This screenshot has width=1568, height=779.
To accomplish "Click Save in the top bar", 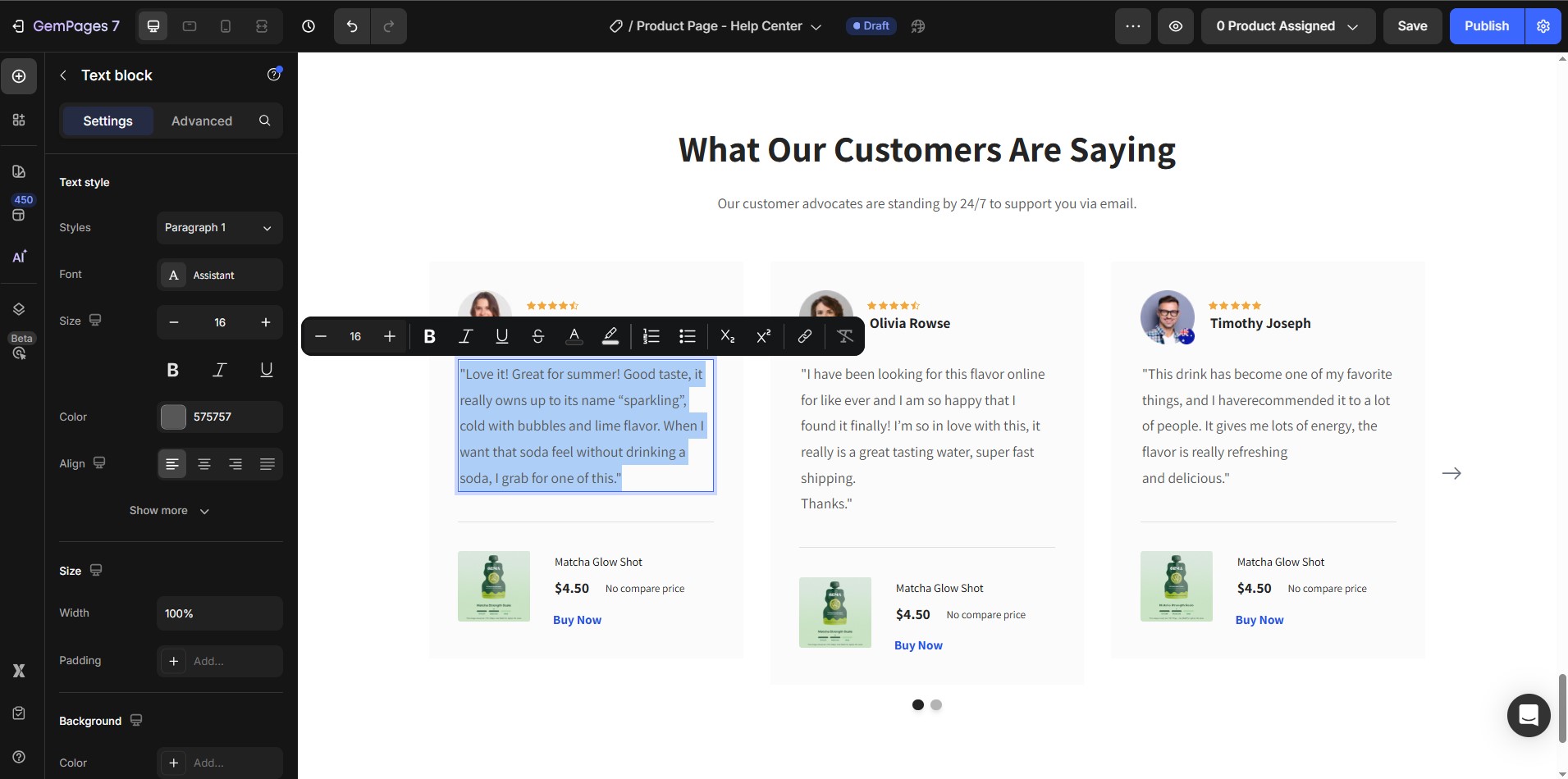I will (1412, 26).
